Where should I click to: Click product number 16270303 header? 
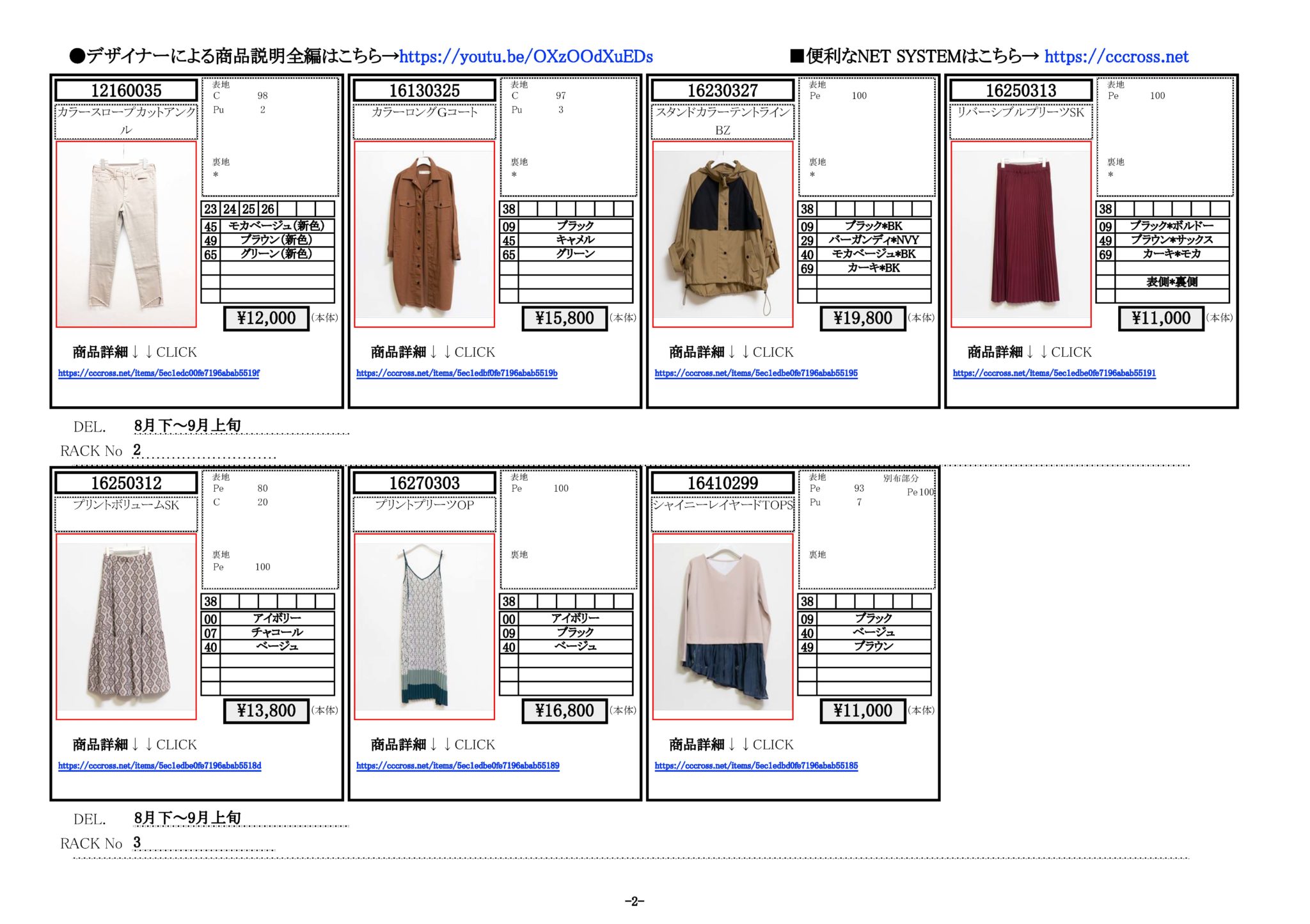[x=424, y=483]
